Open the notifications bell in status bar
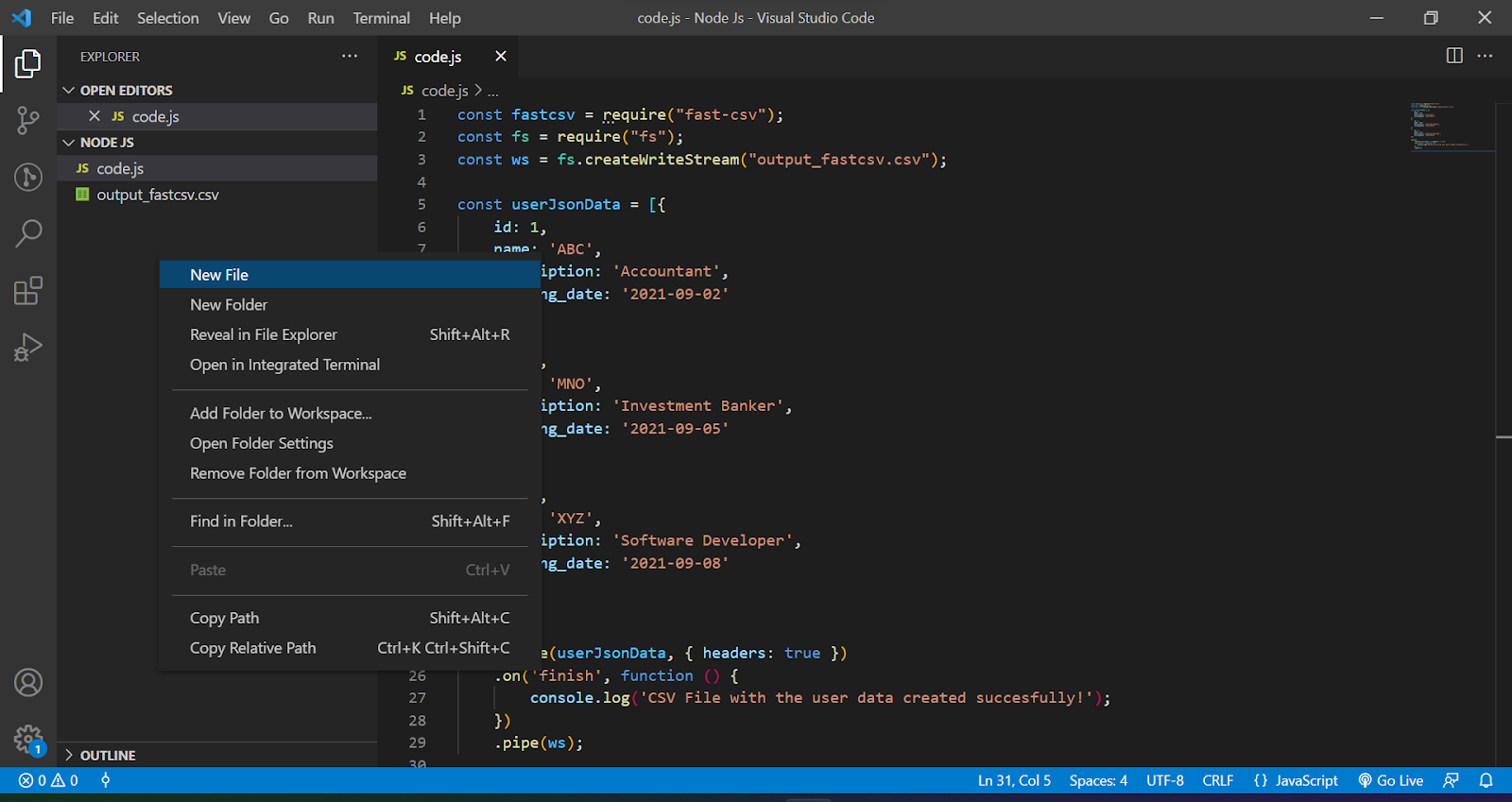The width and height of the screenshot is (1512, 802). (x=1486, y=780)
